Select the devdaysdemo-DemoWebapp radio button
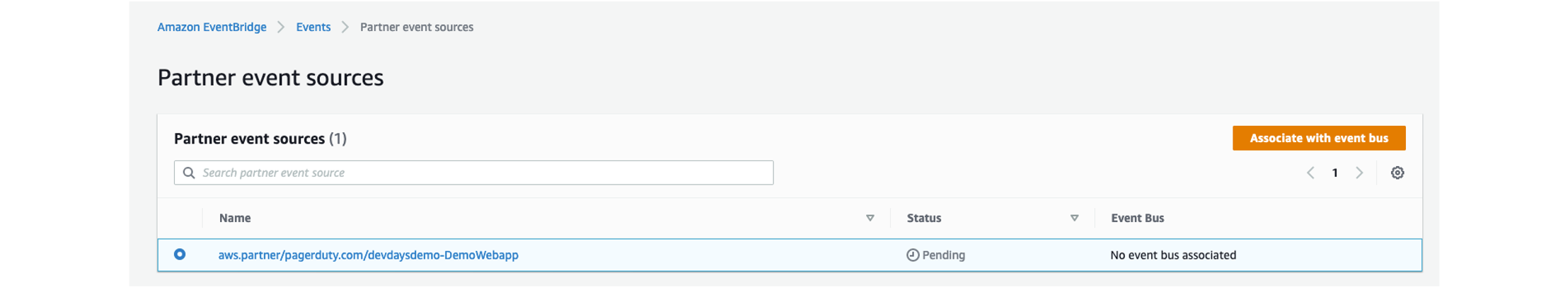This screenshot has height=287, width=1568. pyautogui.click(x=180, y=254)
